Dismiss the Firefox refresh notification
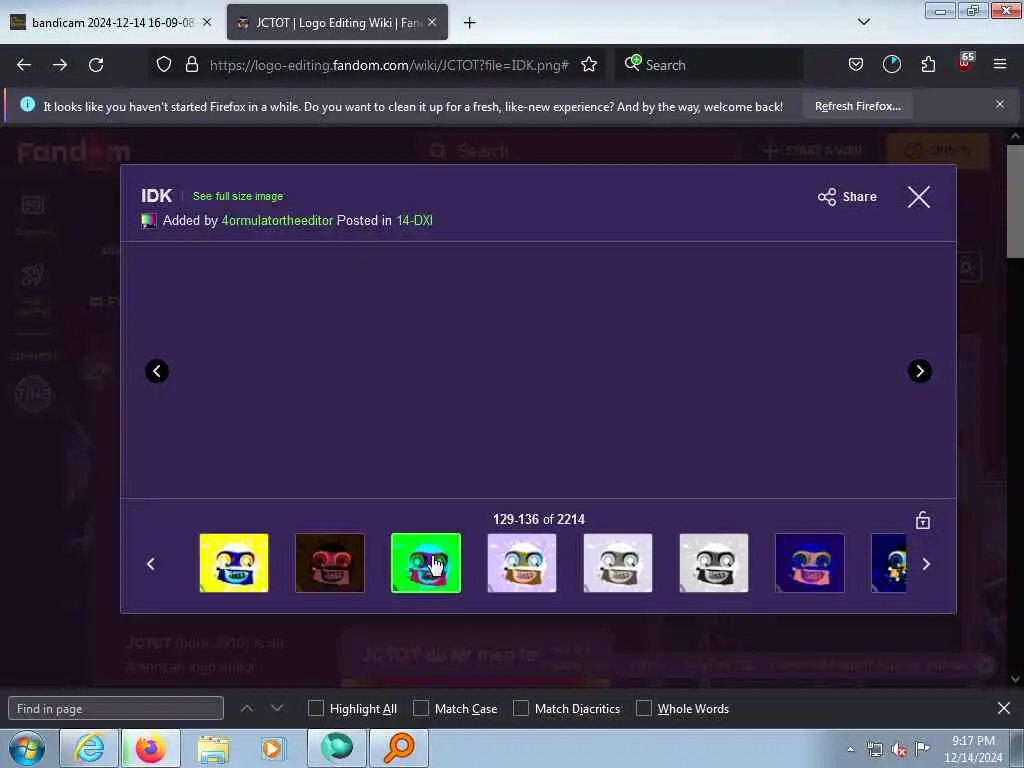 1000,104
